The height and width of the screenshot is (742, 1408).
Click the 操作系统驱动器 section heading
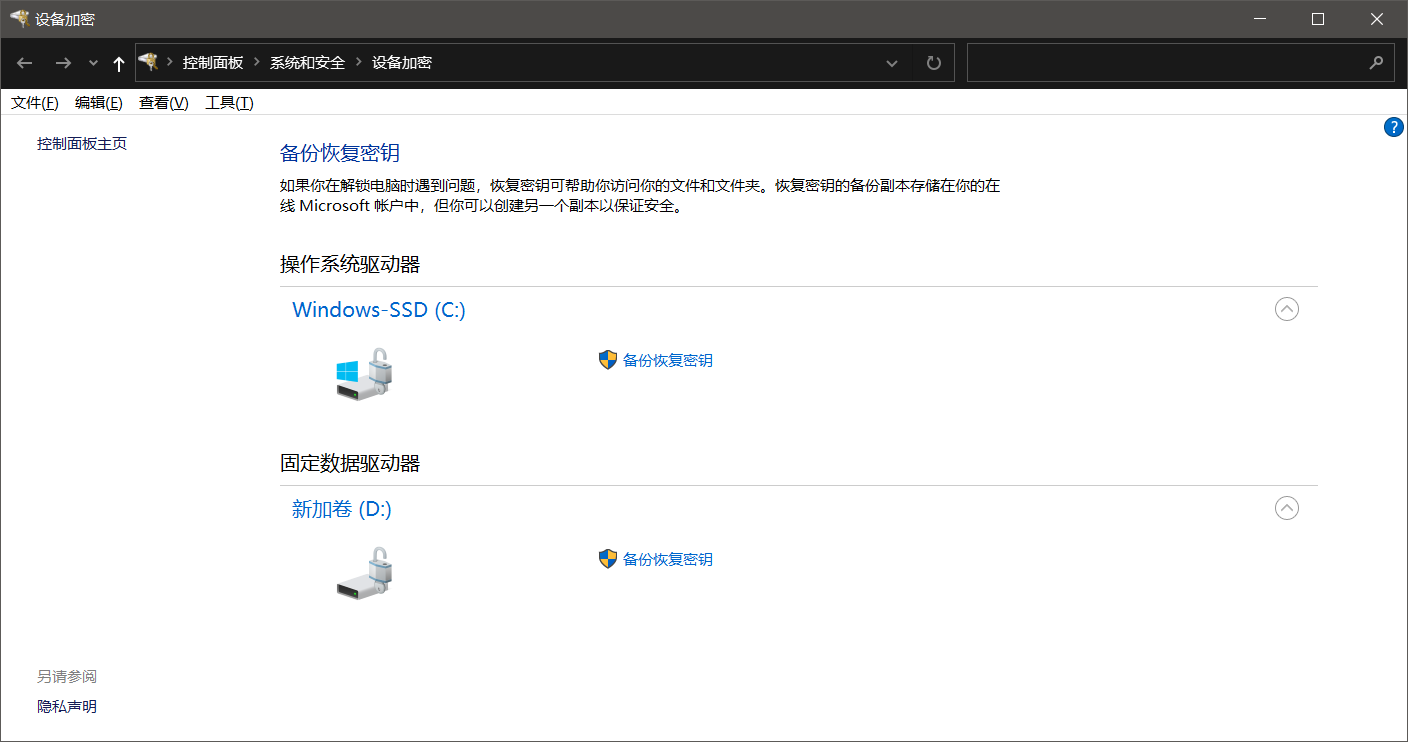[350, 264]
